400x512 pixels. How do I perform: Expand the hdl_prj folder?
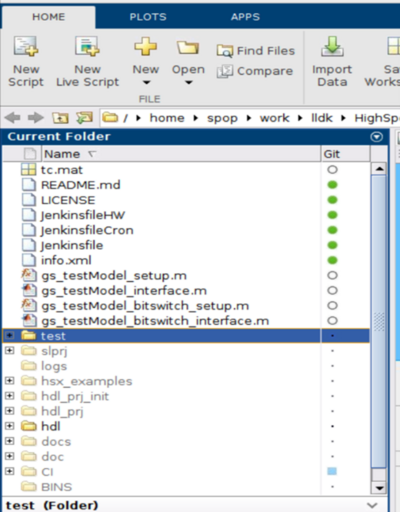(x=10, y=411)
